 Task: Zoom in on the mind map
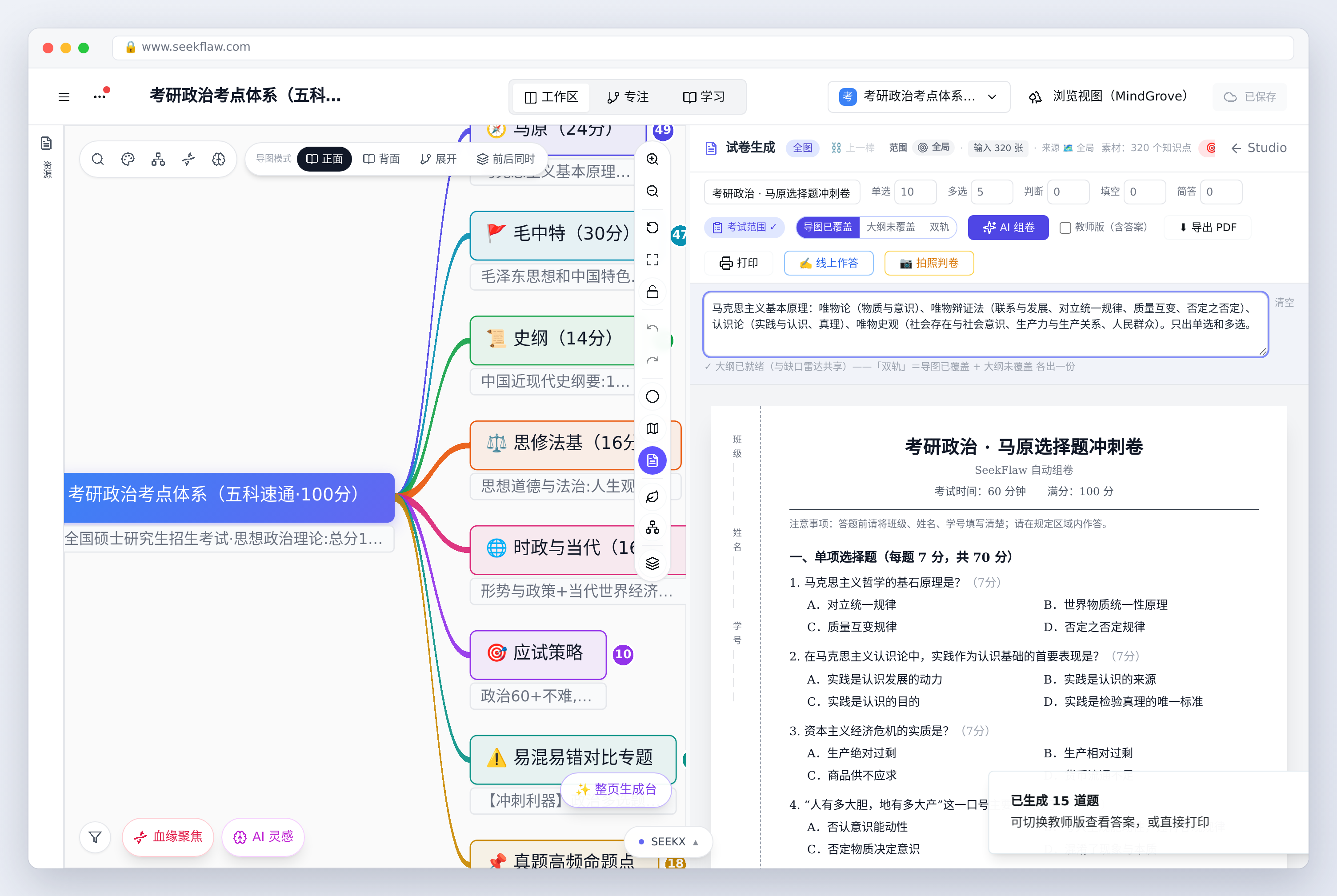click(652, 159)
